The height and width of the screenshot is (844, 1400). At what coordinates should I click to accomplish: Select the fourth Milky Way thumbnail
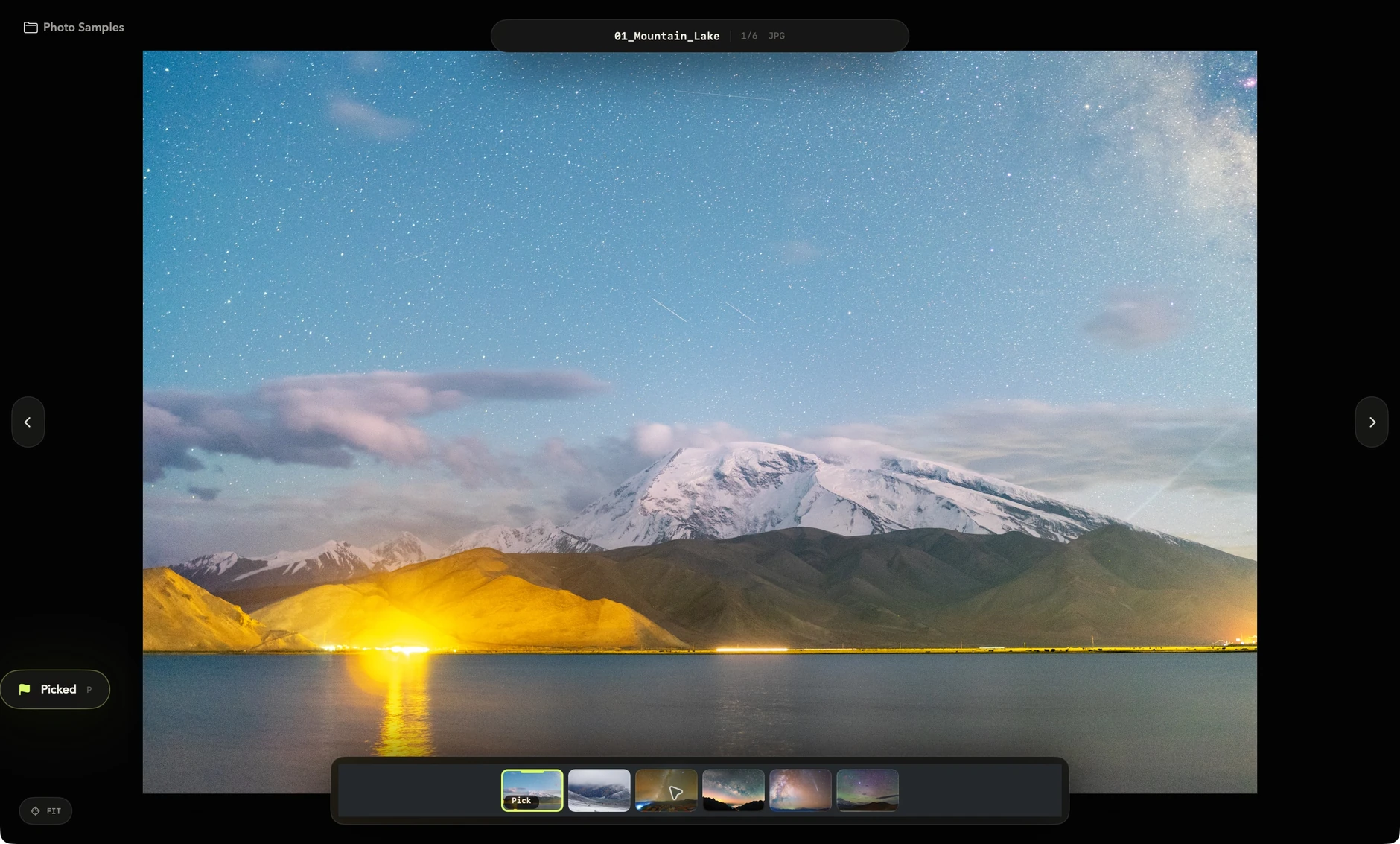click(x=734, y=790)
